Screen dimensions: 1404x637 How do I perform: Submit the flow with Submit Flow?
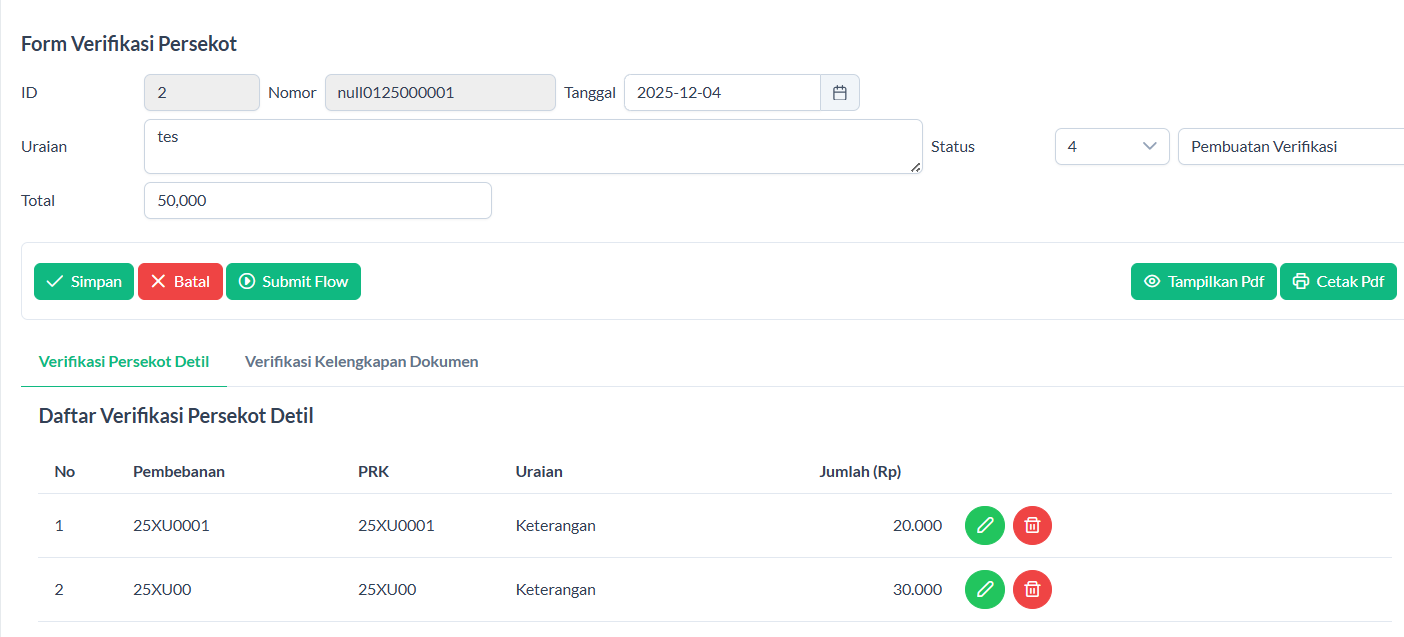[293, 282]
